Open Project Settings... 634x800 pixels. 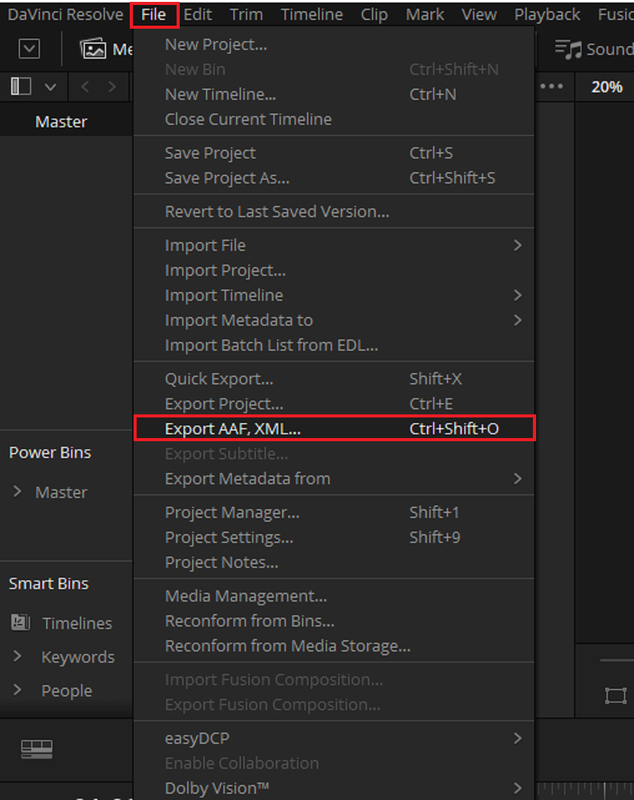coord(334,537)
